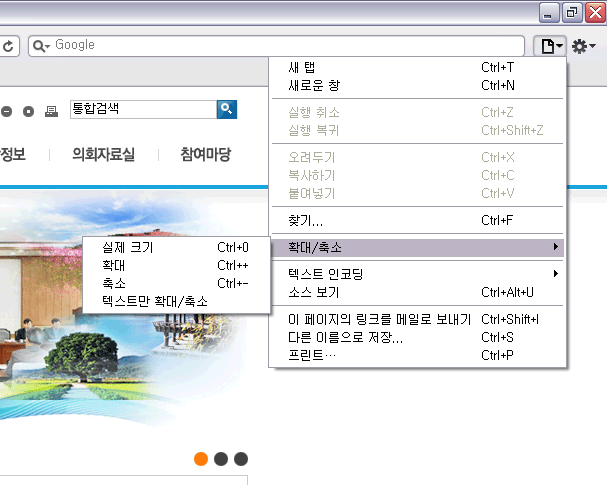607x485 pixels.
Task: Select the third carousel dot
Action: 241,459
